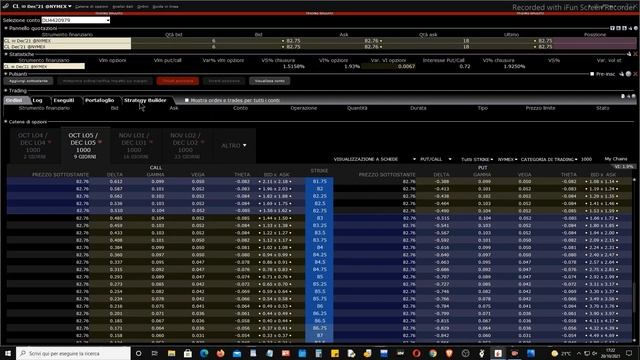Switch to the Eseguiti tab
The width and height of the screenshot is (640, 360).
tap(64, 100)
